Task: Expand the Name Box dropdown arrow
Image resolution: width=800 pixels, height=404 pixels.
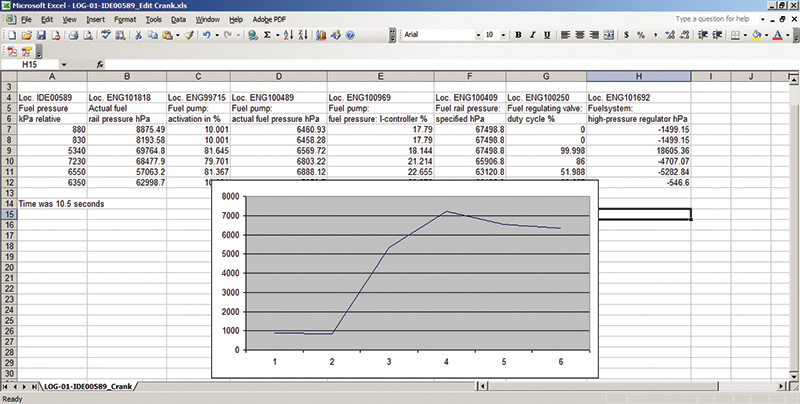Action: click(64, 65)
